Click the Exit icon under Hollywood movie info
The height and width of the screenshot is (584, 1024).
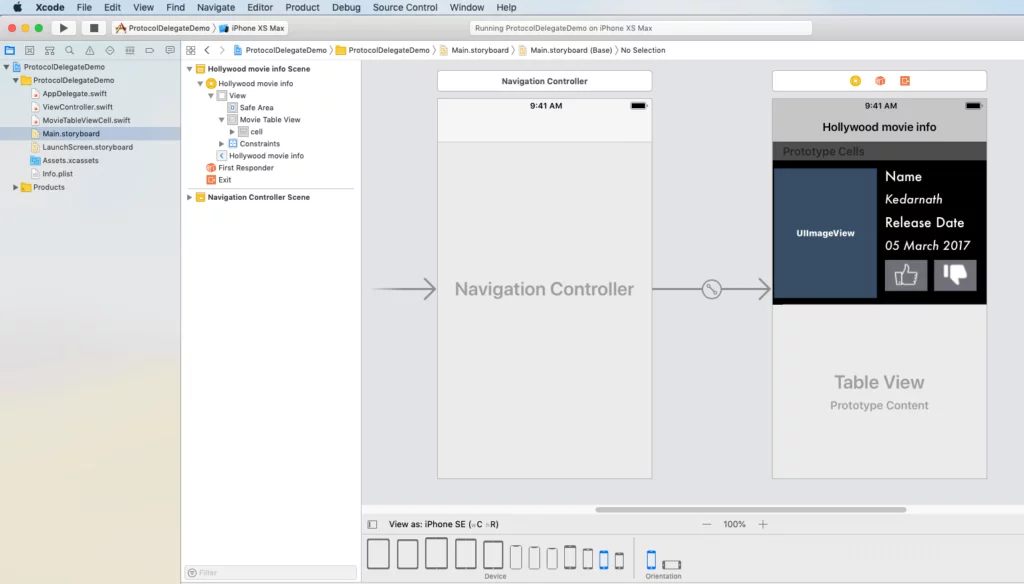(x=211, y=180)
